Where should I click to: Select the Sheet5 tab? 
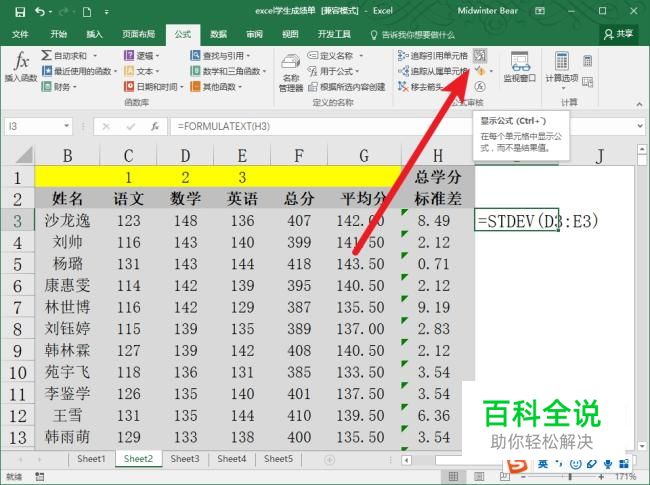[x=278, y=458]
